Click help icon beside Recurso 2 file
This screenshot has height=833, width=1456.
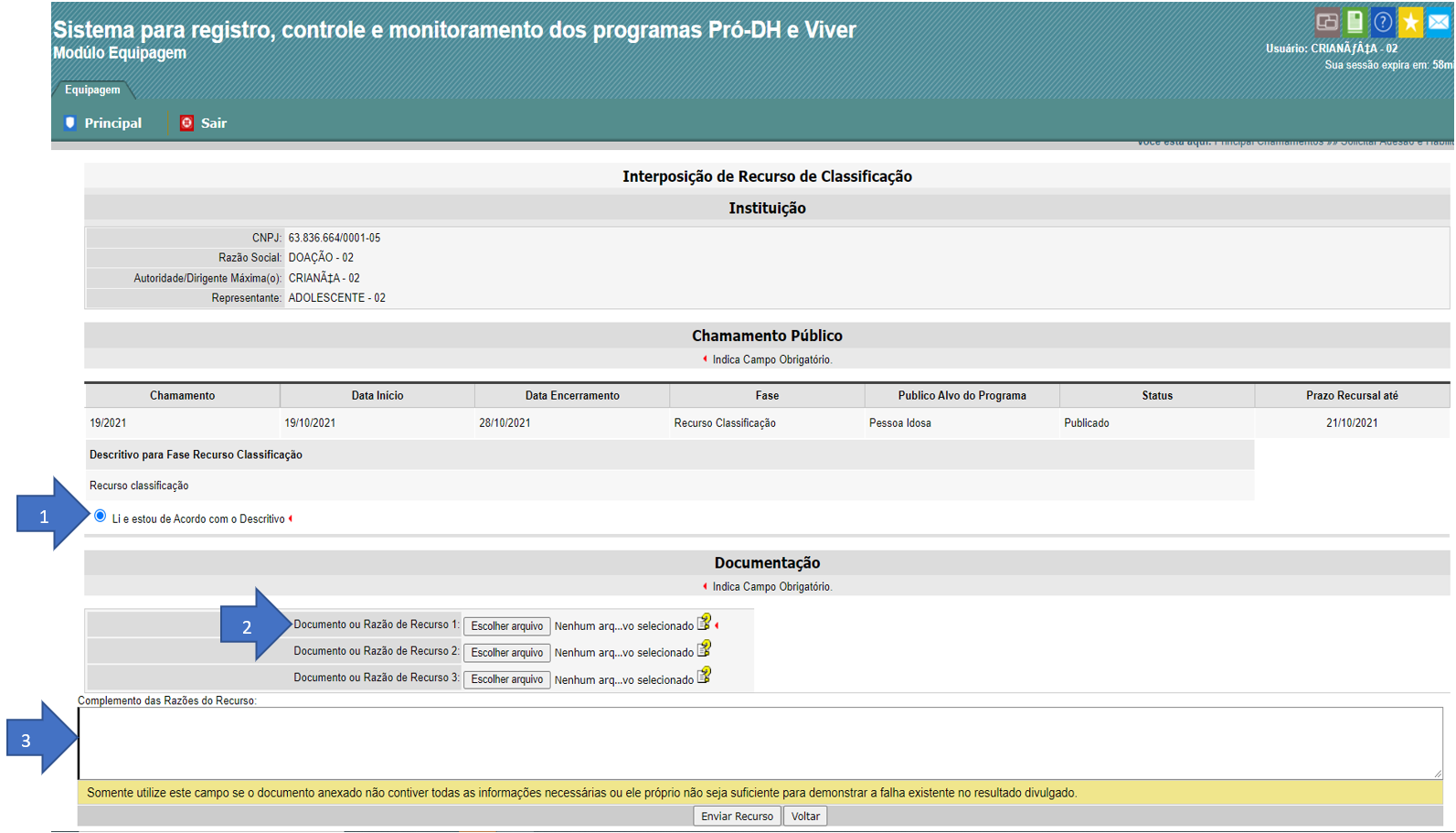(x=704, y=650)
